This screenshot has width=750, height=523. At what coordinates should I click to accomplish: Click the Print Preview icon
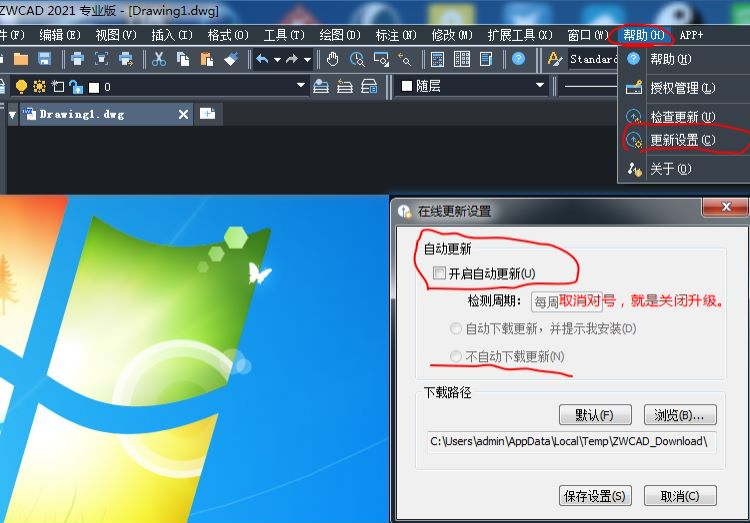coord(101,59)
